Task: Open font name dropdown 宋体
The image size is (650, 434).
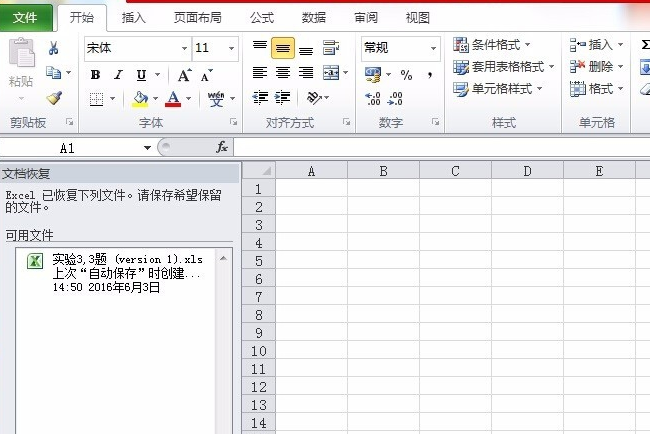Action: 184,48
